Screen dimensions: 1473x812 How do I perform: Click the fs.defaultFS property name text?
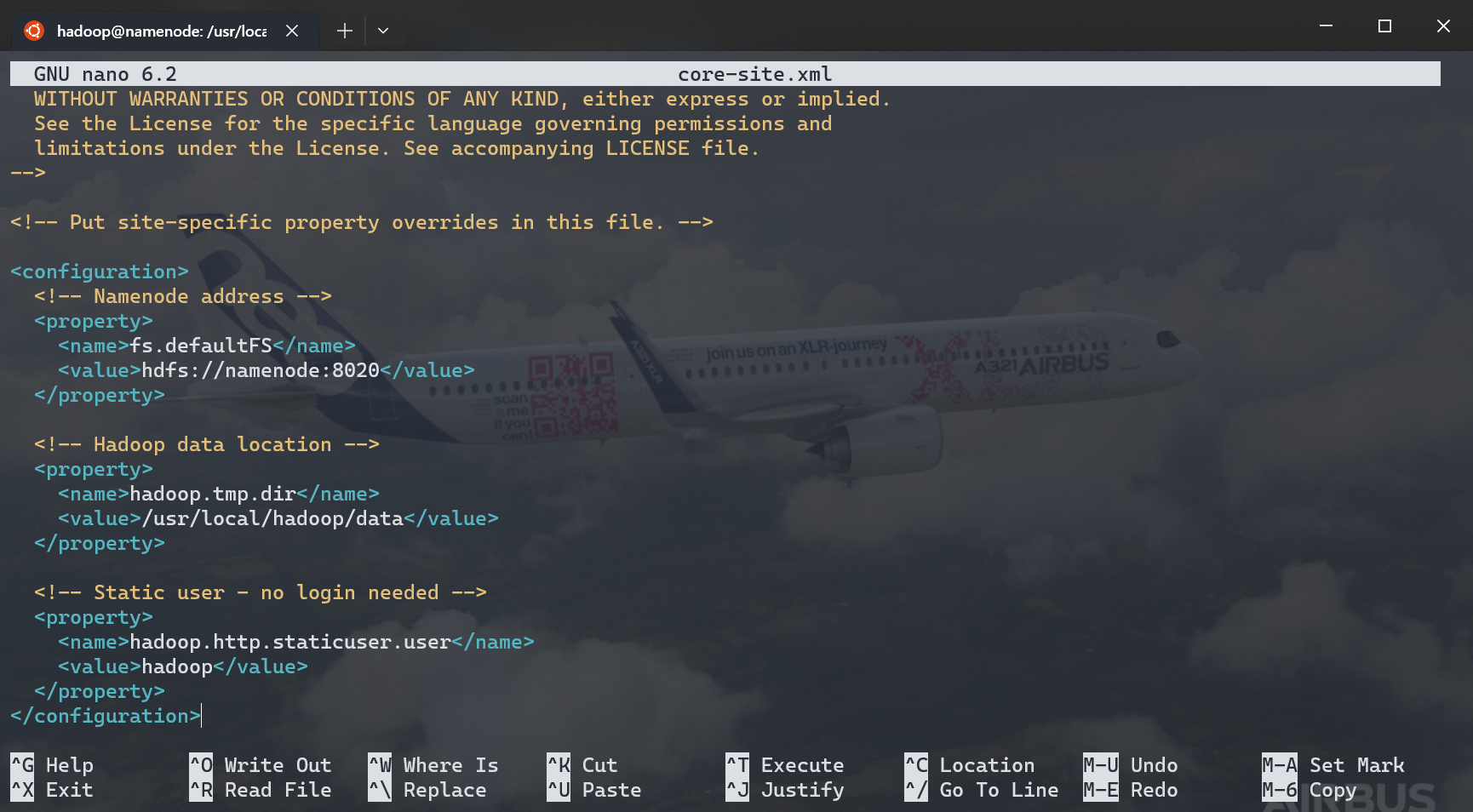tap(201, 346)
